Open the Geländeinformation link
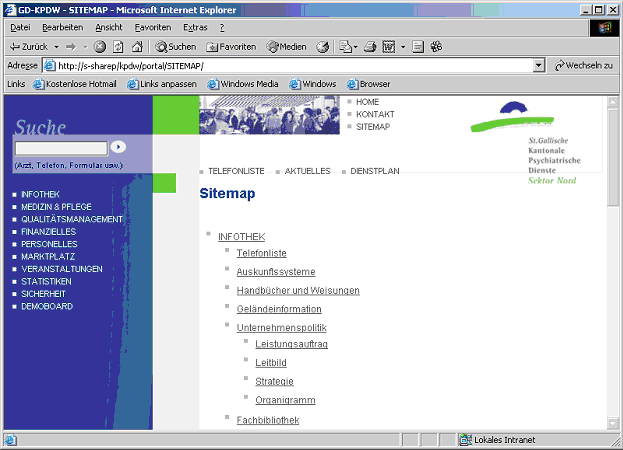The image size is (623, 450). [x=279, y=309]
